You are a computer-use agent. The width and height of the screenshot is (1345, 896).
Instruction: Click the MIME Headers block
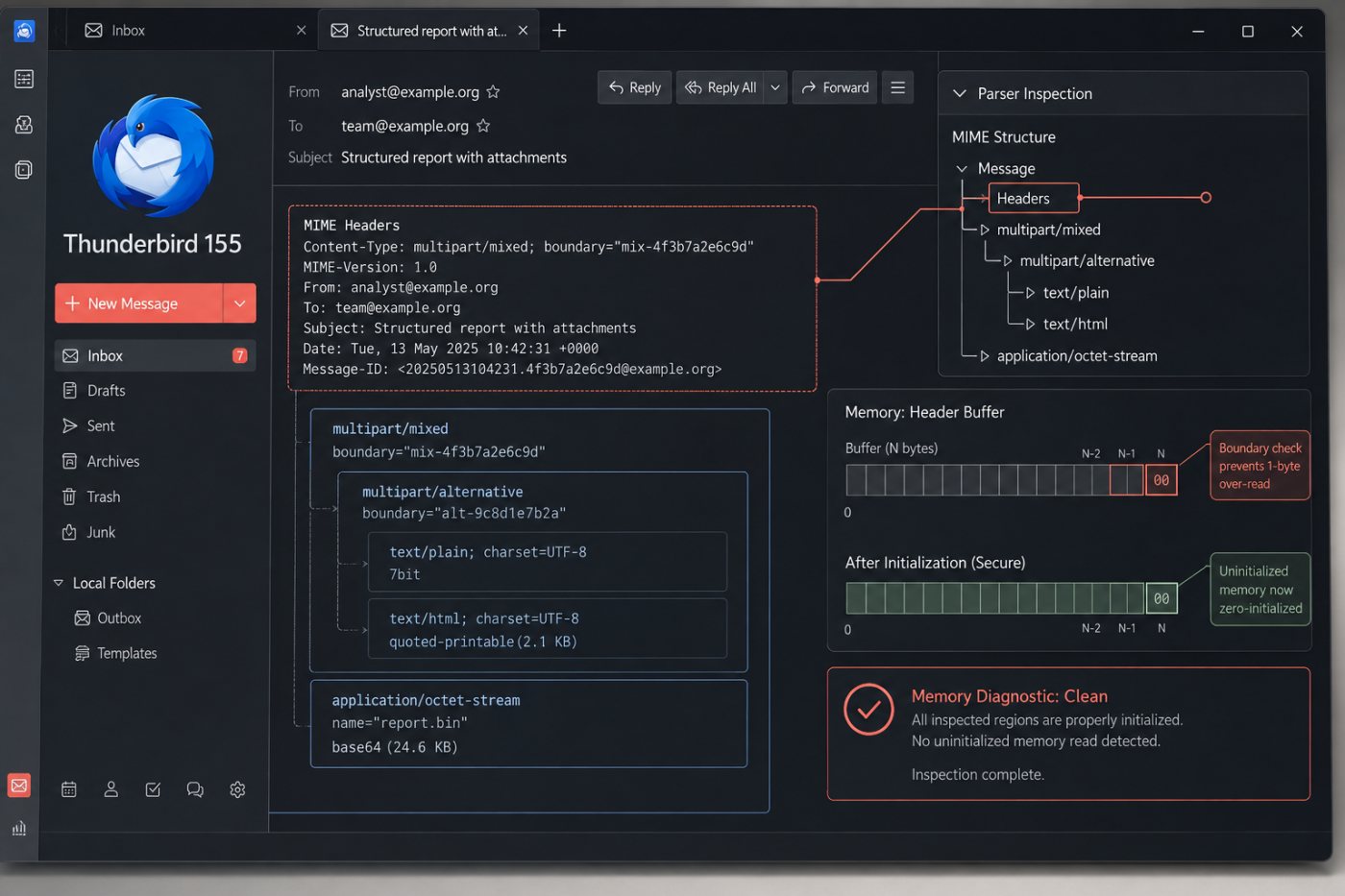[x=552, y=298]
